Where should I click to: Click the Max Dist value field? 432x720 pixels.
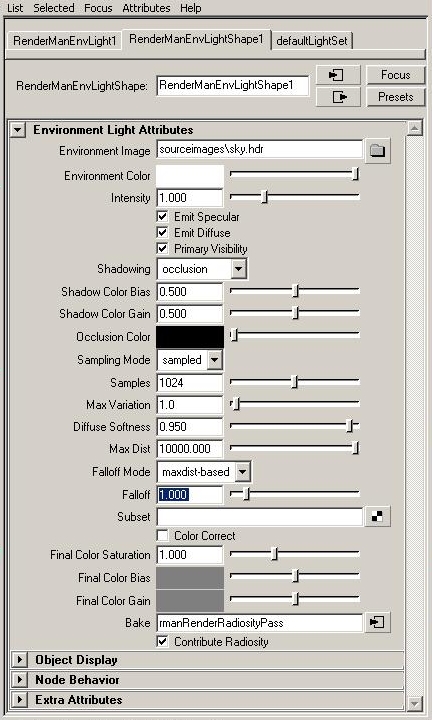tap(190, 449)
